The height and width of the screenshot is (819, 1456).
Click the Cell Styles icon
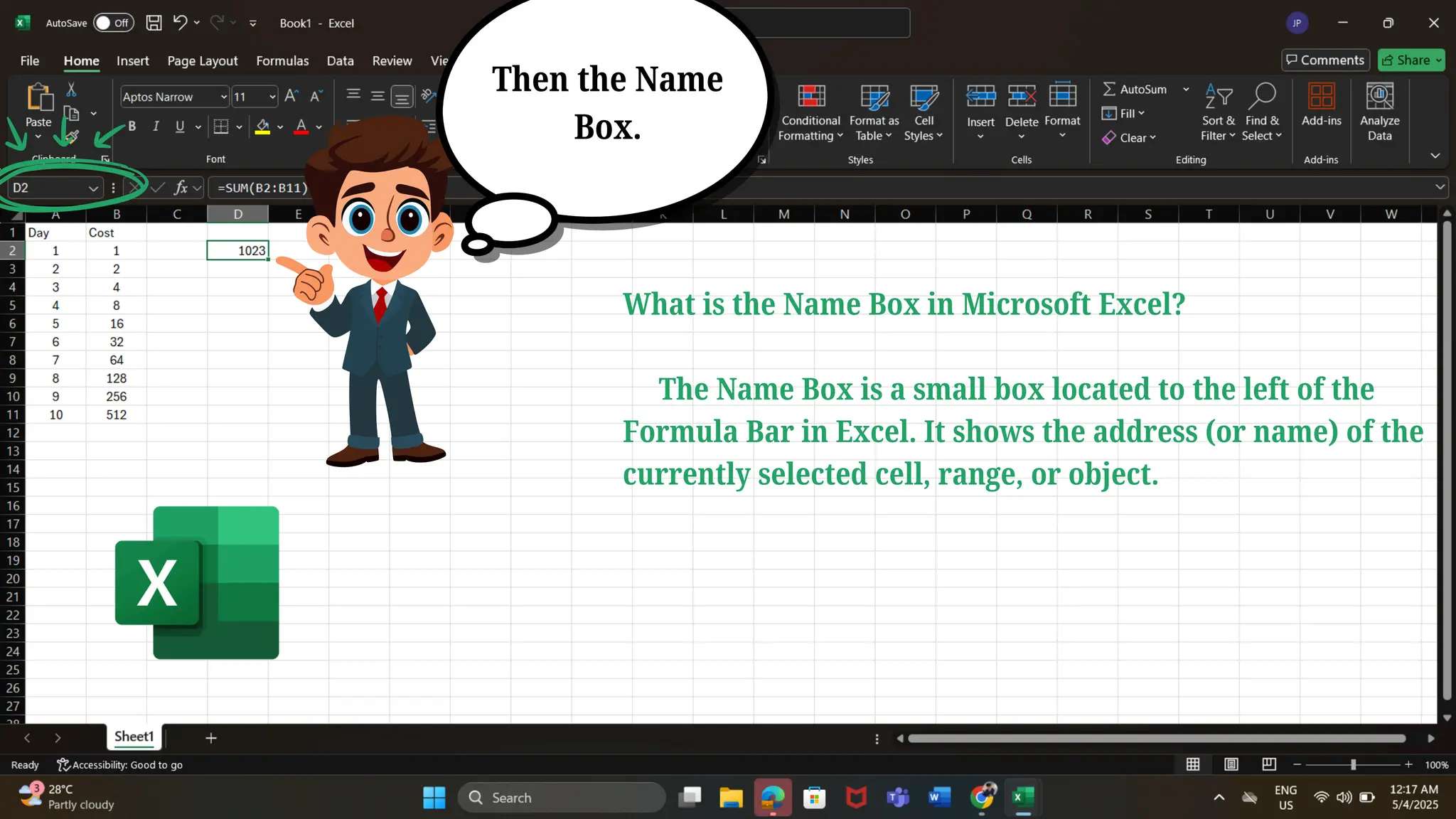[924, 95]
